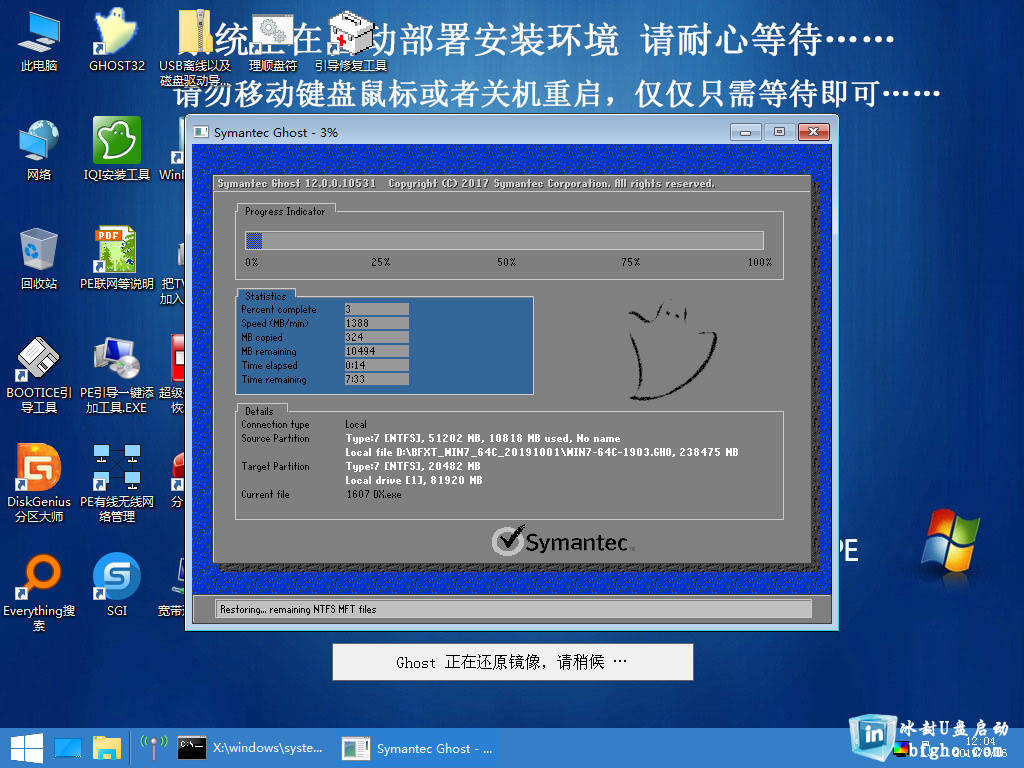The width and height of the screenshot is (1024, 768).
Task: Launch the GHOST32 desktop shortcut
Action: [x=116, y=40]
